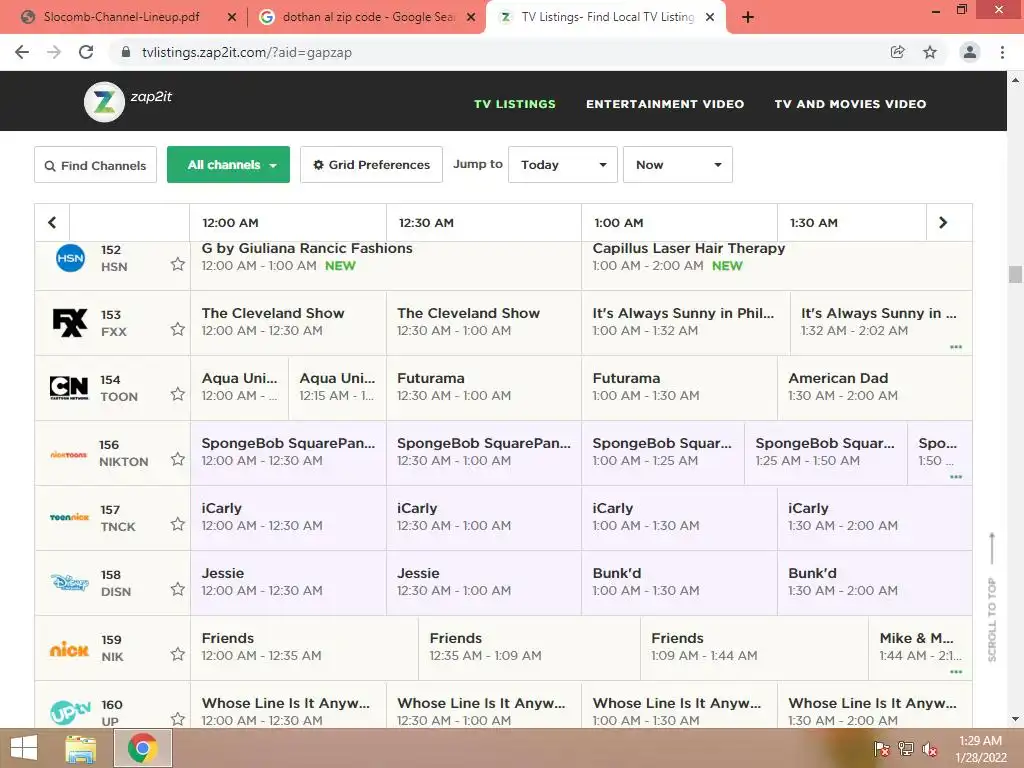Open the Now time dropdown

point(678,165)
